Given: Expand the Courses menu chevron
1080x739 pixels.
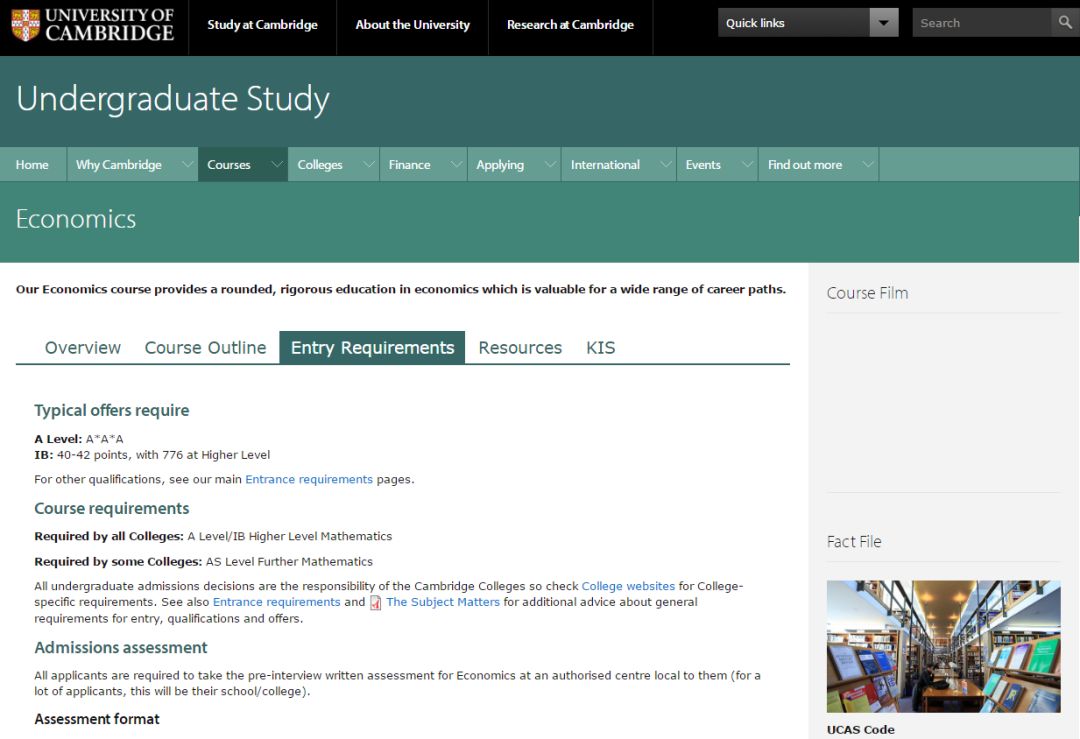Looking at the screenshot, I should [x=276, y=165].
